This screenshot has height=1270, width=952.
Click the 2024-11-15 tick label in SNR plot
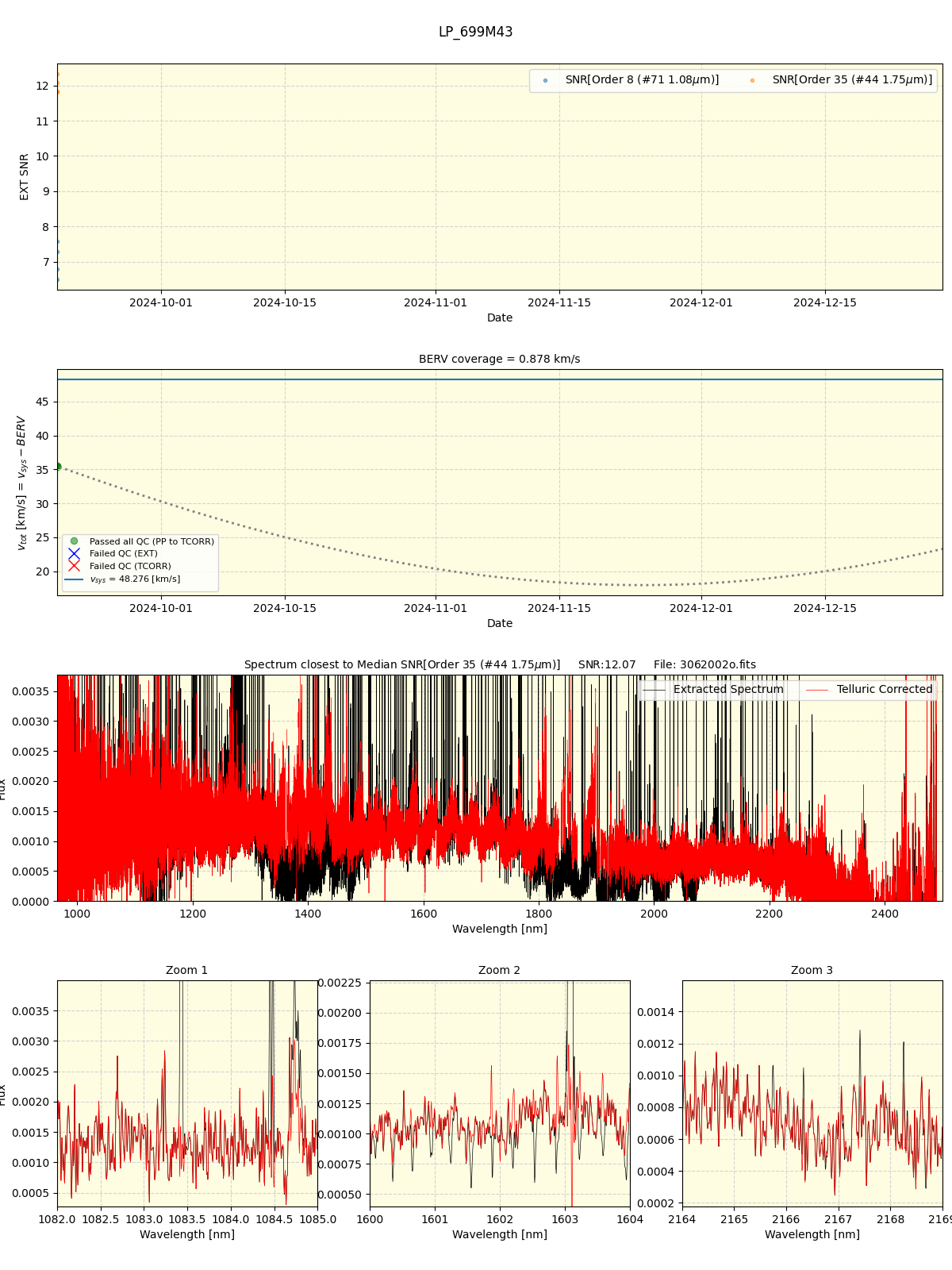[559, 303]
